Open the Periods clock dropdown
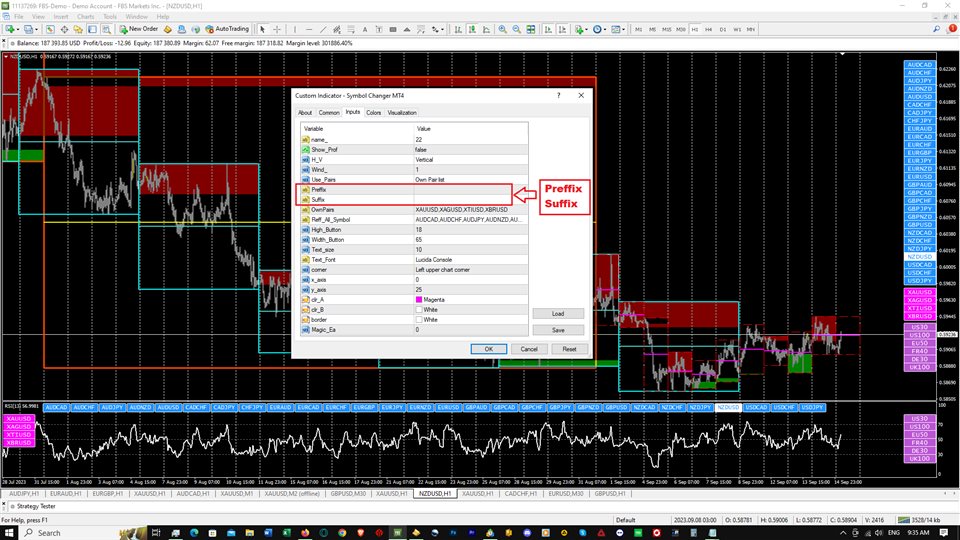The image size is (960, 540). (598, 29)
